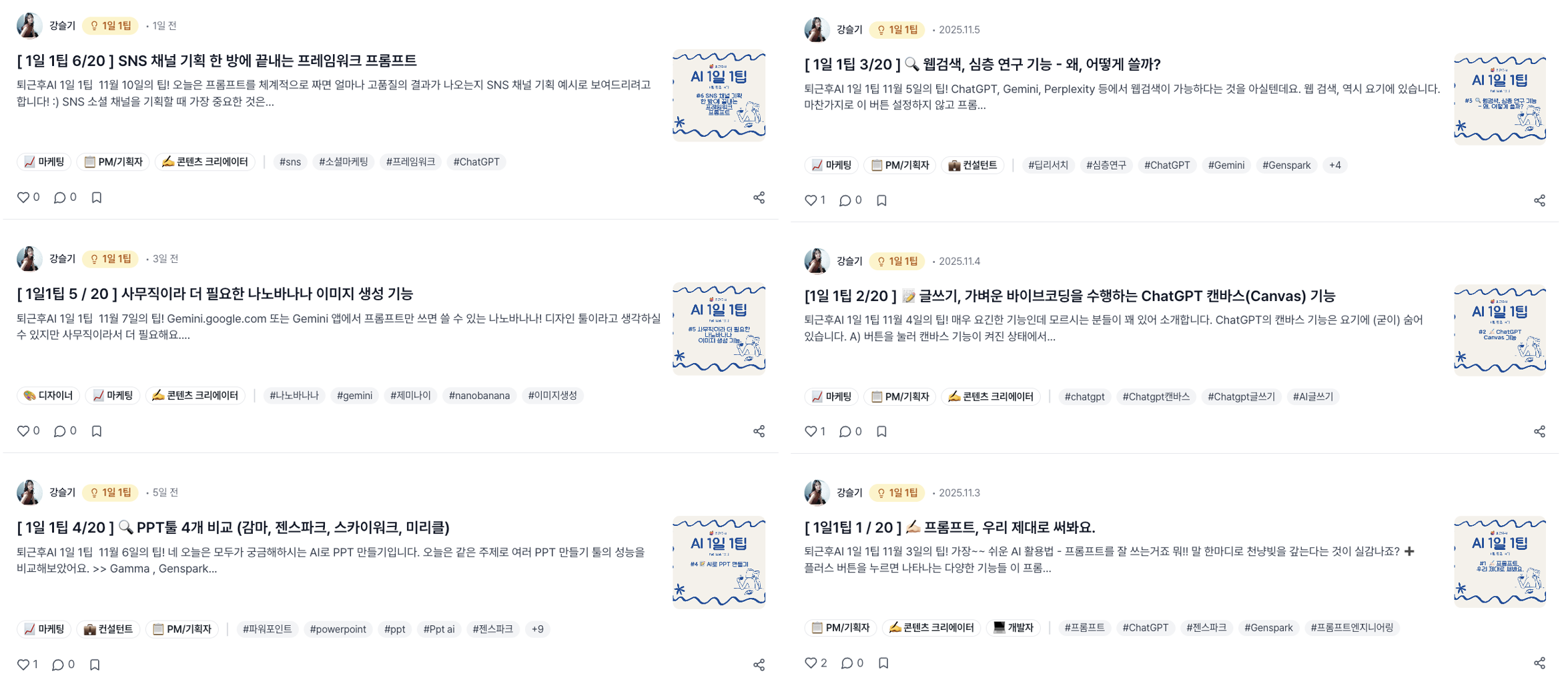Filter by the #nanobanana hashtag
Screen dimensions: 1568x698
coord(479,396)
